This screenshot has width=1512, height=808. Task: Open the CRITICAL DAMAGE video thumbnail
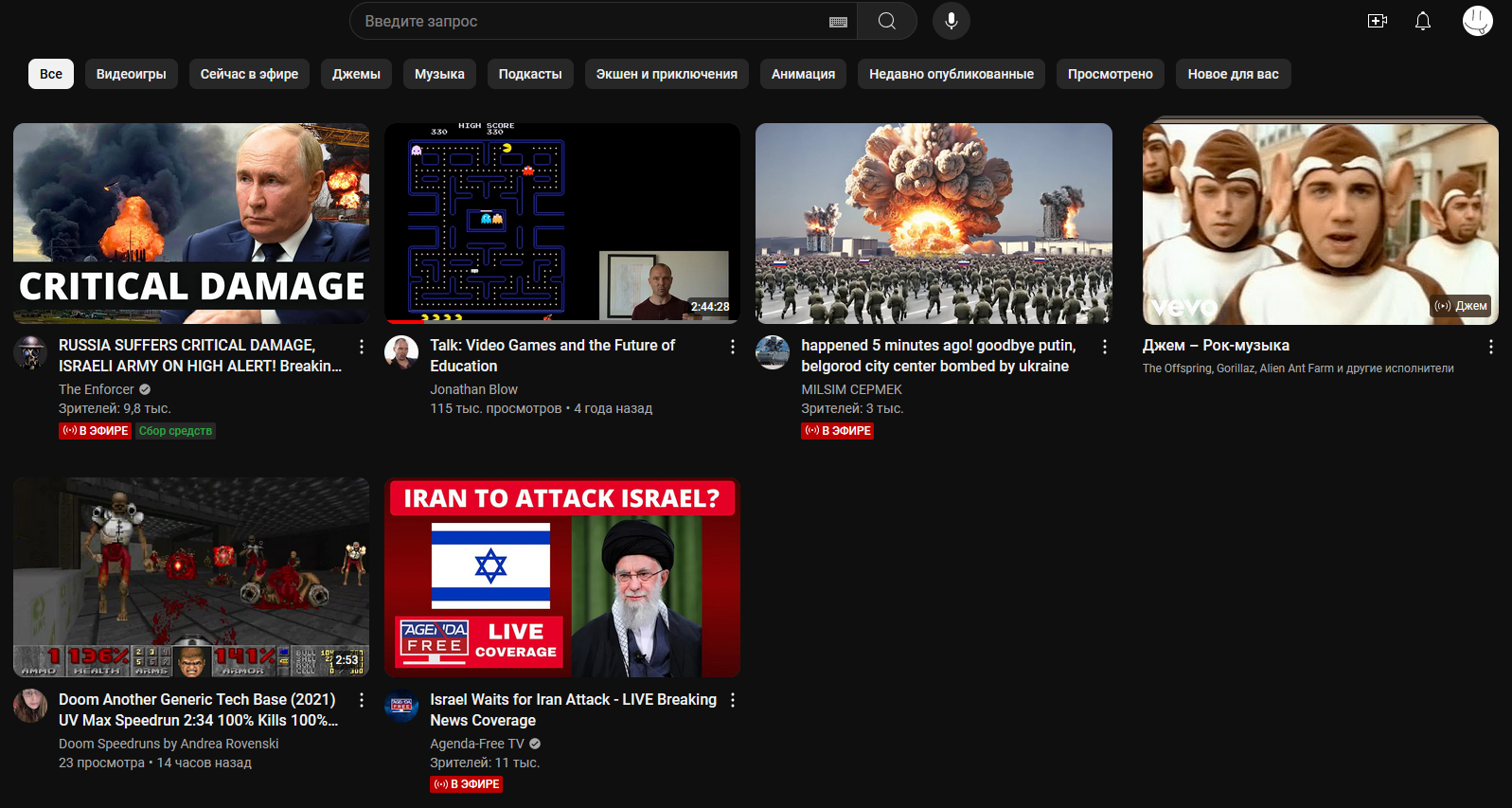pos(191,224)
